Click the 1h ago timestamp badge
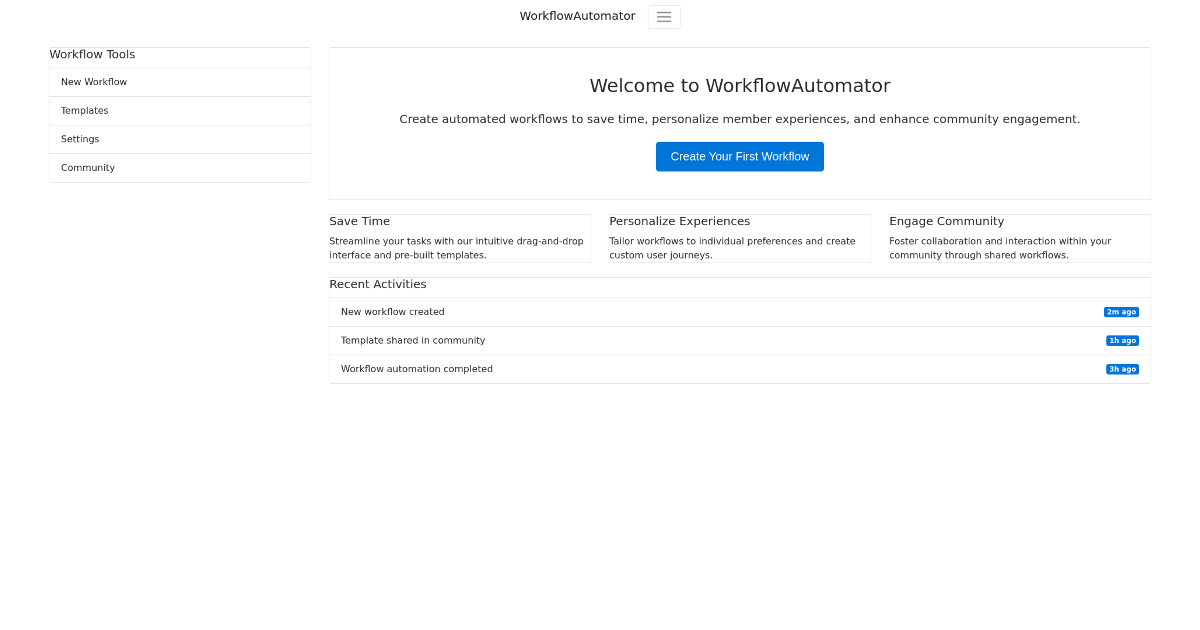1200x630 pixels. point(1121,340)
